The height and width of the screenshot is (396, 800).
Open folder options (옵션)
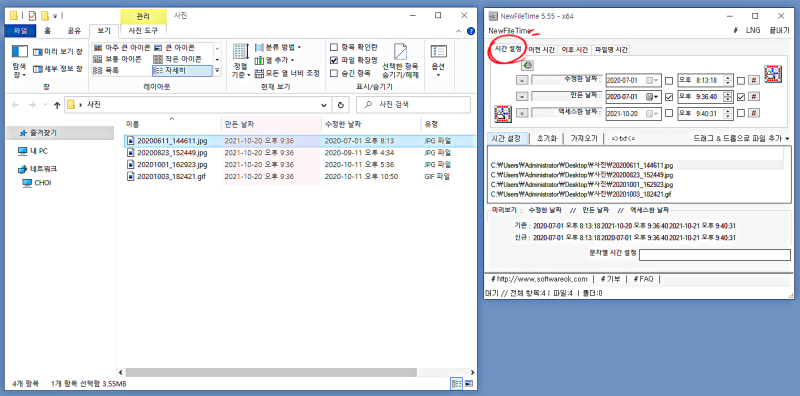(x=438, y=60)
